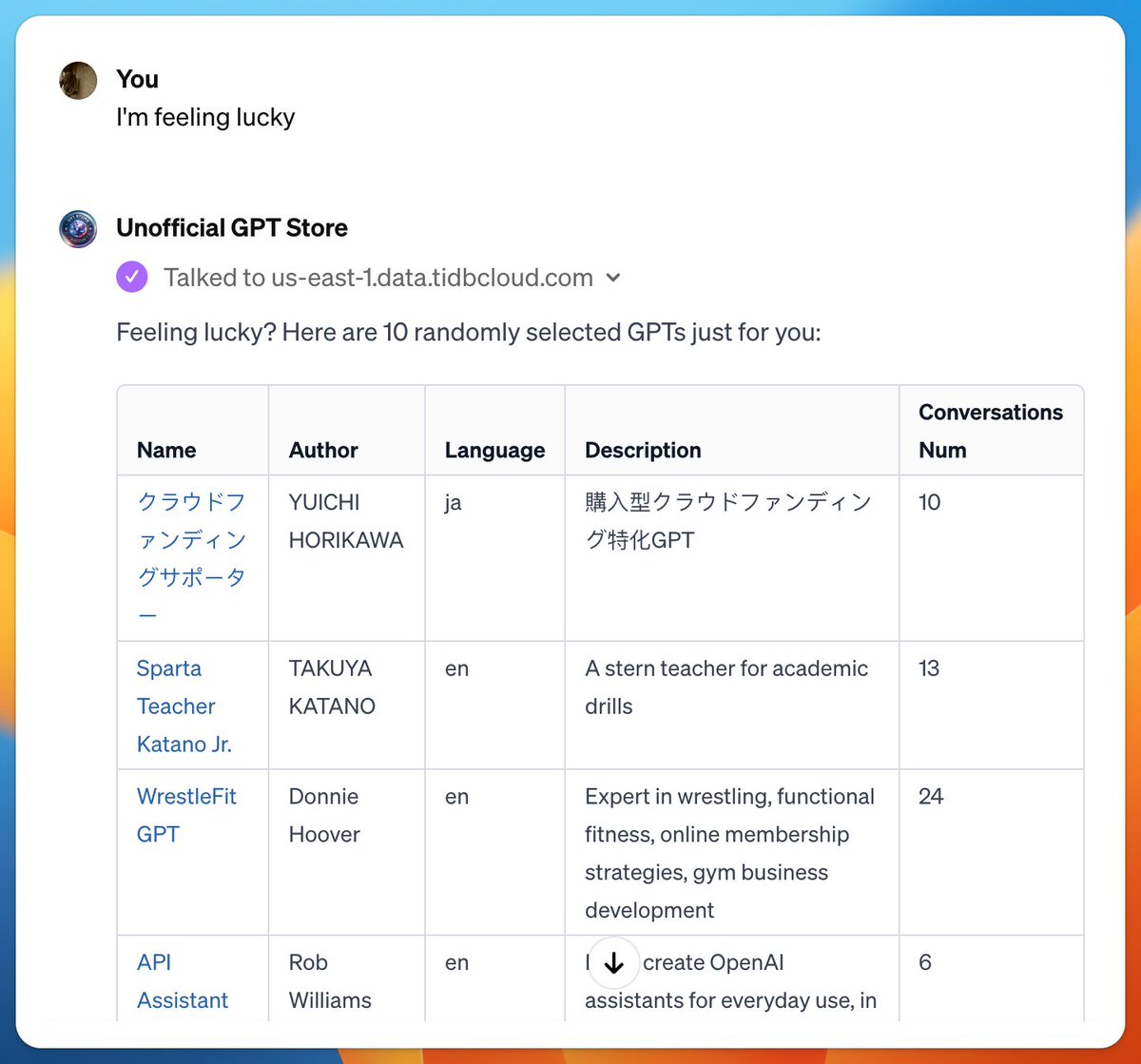Open the Sparta Teacher Katano Jr. link
Screen dimensions: 1141x1064
click(184, 706)
